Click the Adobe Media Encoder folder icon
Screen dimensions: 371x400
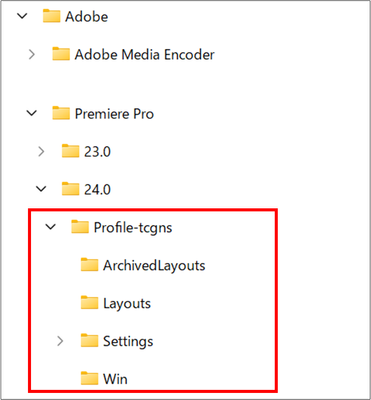point(61,54)
